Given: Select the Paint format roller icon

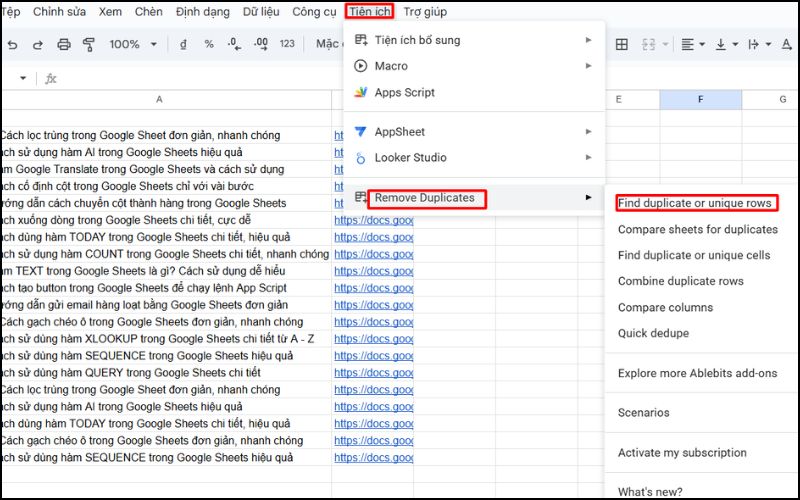Looking at the screenshot, I should [x=89, y=44].
